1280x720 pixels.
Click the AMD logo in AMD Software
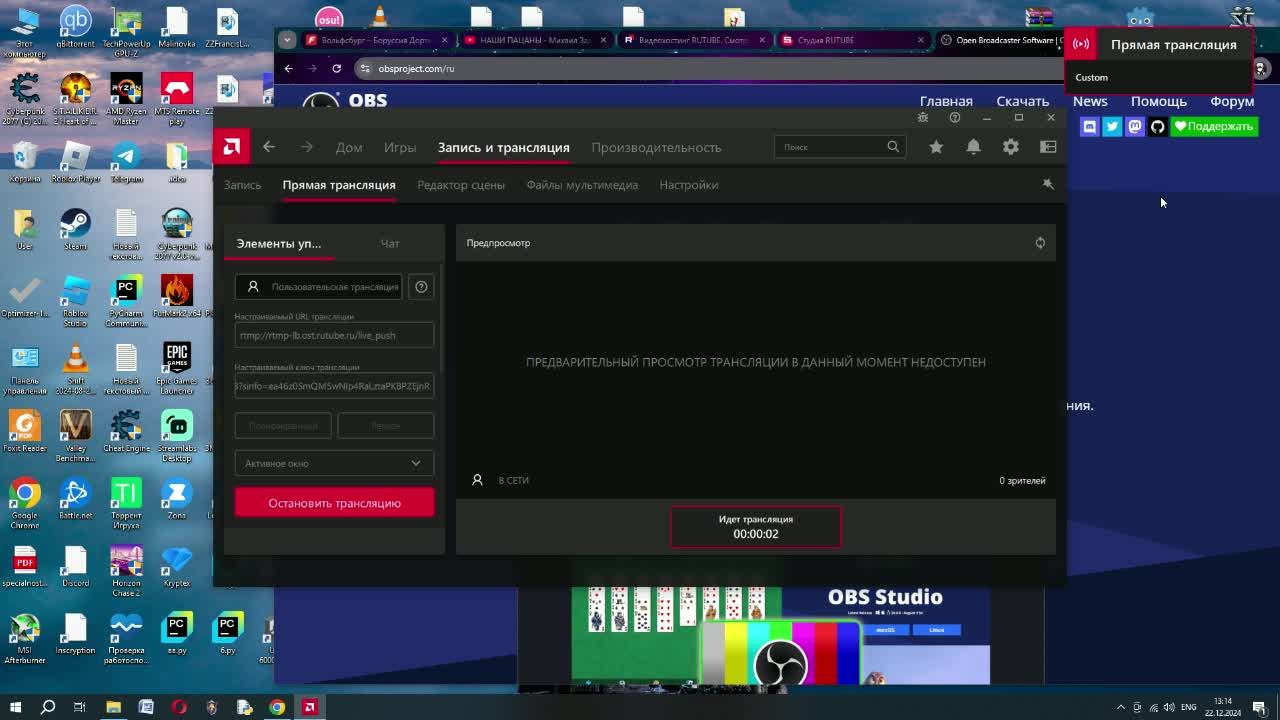coord(231,147)
